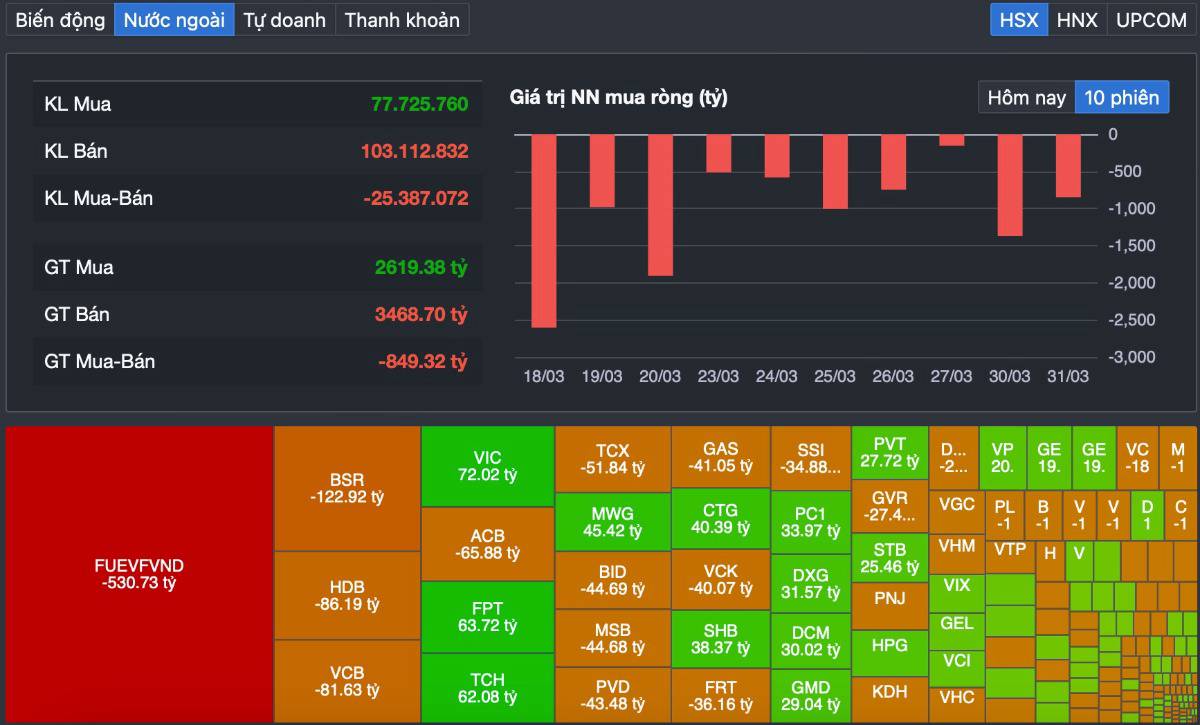Click the FUEVFVND red tile

139,575
